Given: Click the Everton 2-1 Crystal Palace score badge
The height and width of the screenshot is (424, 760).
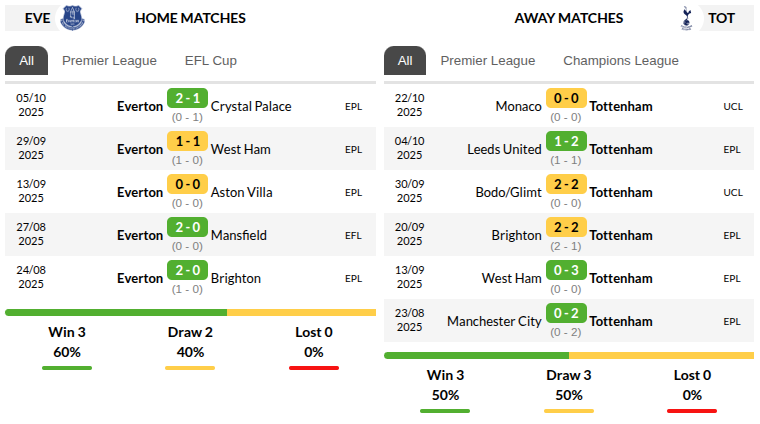Looking at the screenshot, I should click(187, 99).
